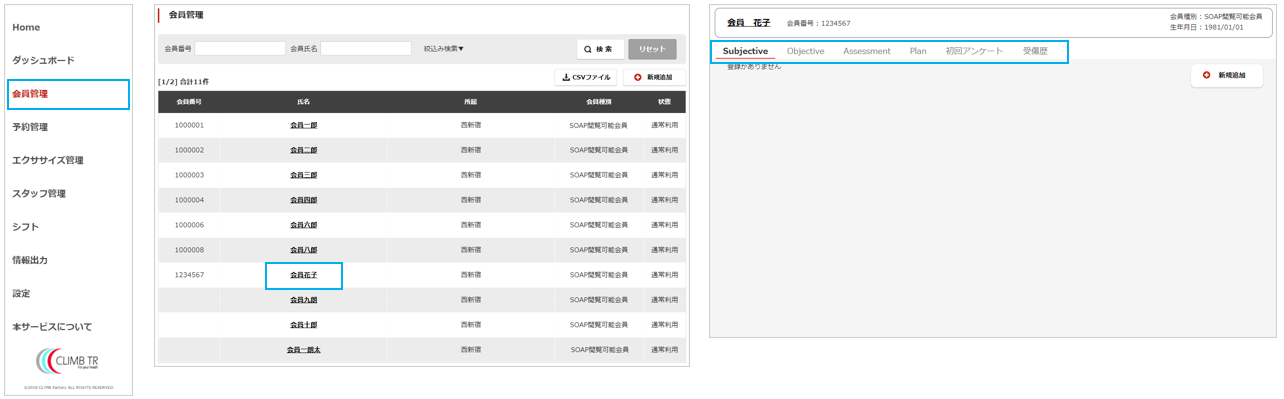Select 会員管理 in the sidebar
The width and height of the screenshot is (1284, 399).
pyautogui.click(x=30, y=94)
